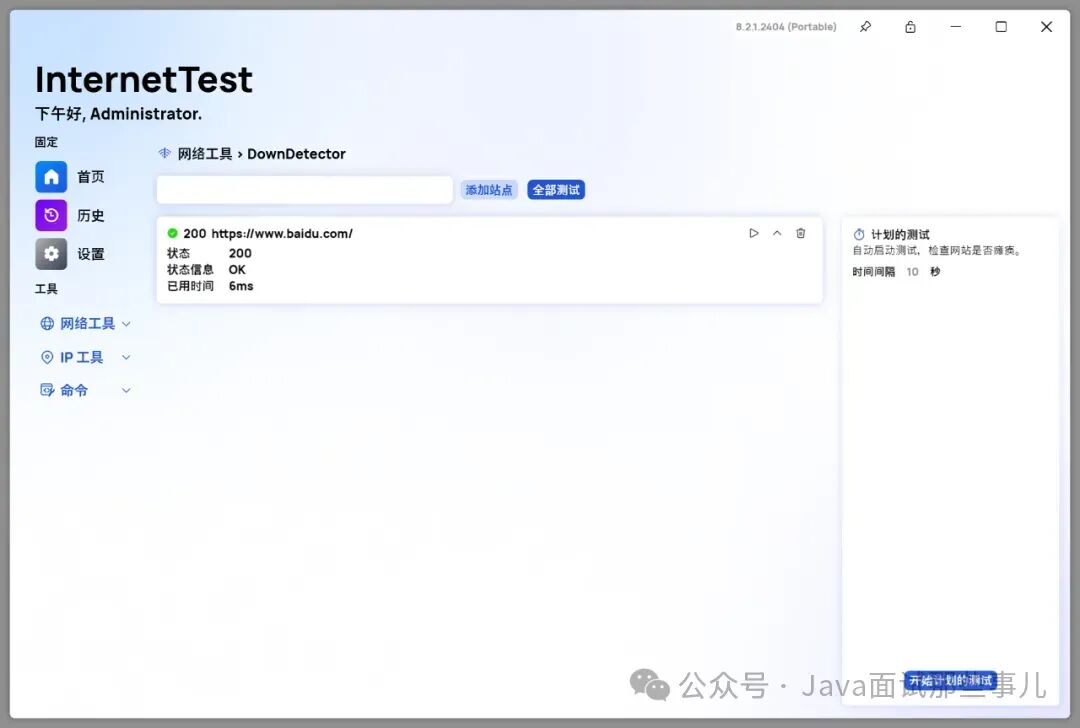Pin the window with the pin icon
Viewport: 1080px width, 728px height.
865,27
